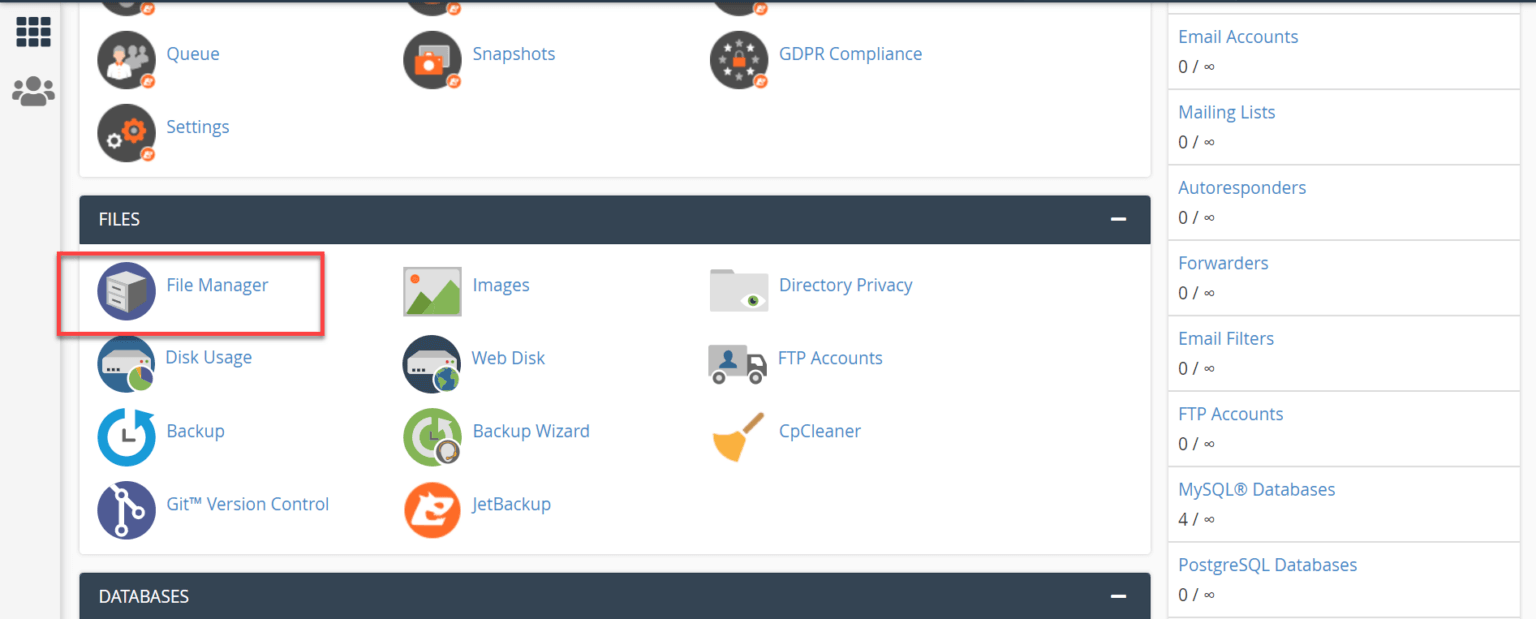
Task: Launch the Disk Usage icon
Action: pos(126,364)
